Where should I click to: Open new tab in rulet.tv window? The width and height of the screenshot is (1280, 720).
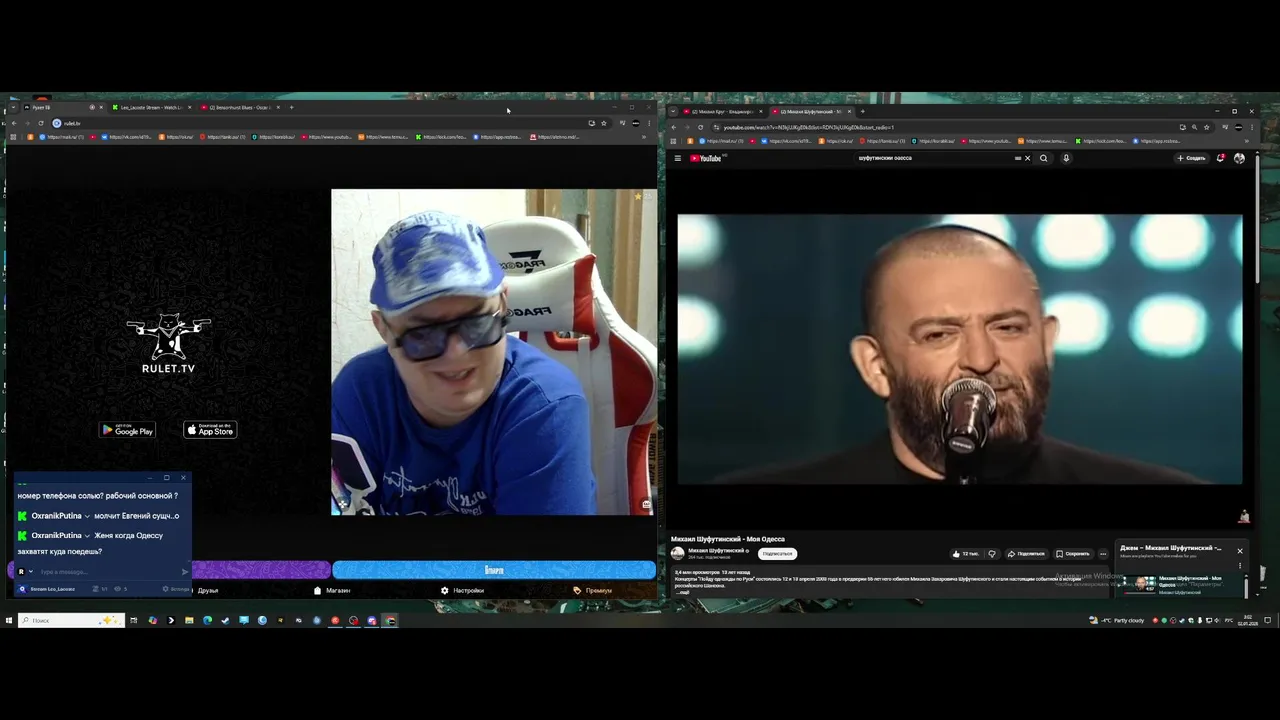[x=291, y=107]
